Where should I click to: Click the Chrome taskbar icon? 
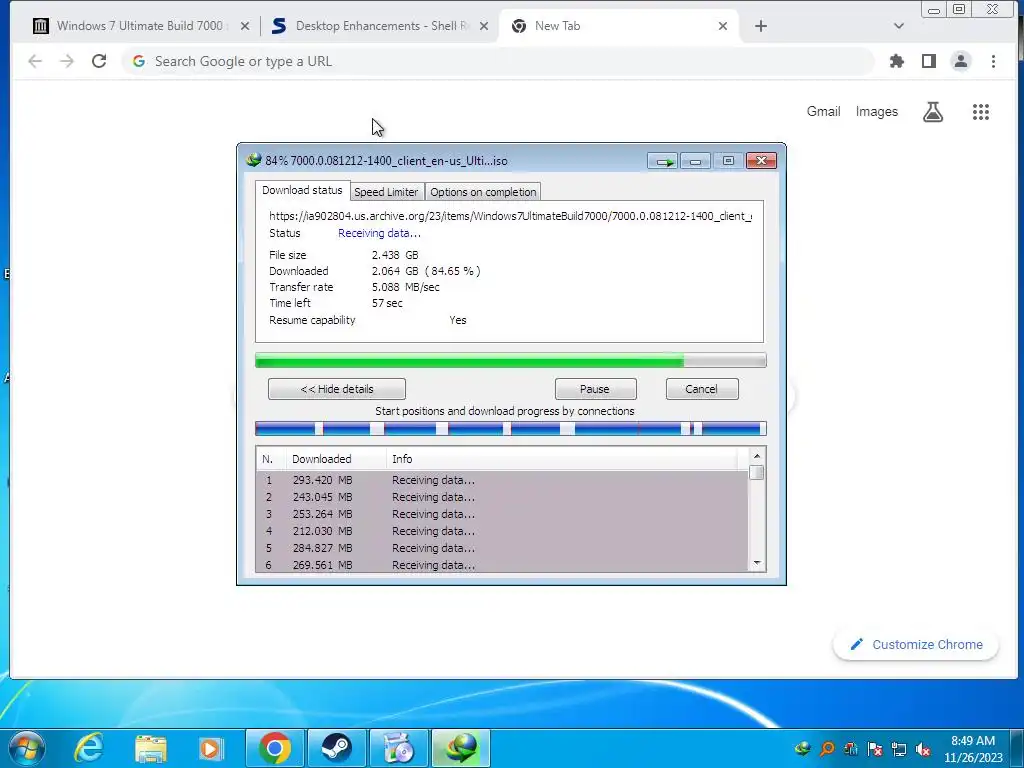click(274, 748)
